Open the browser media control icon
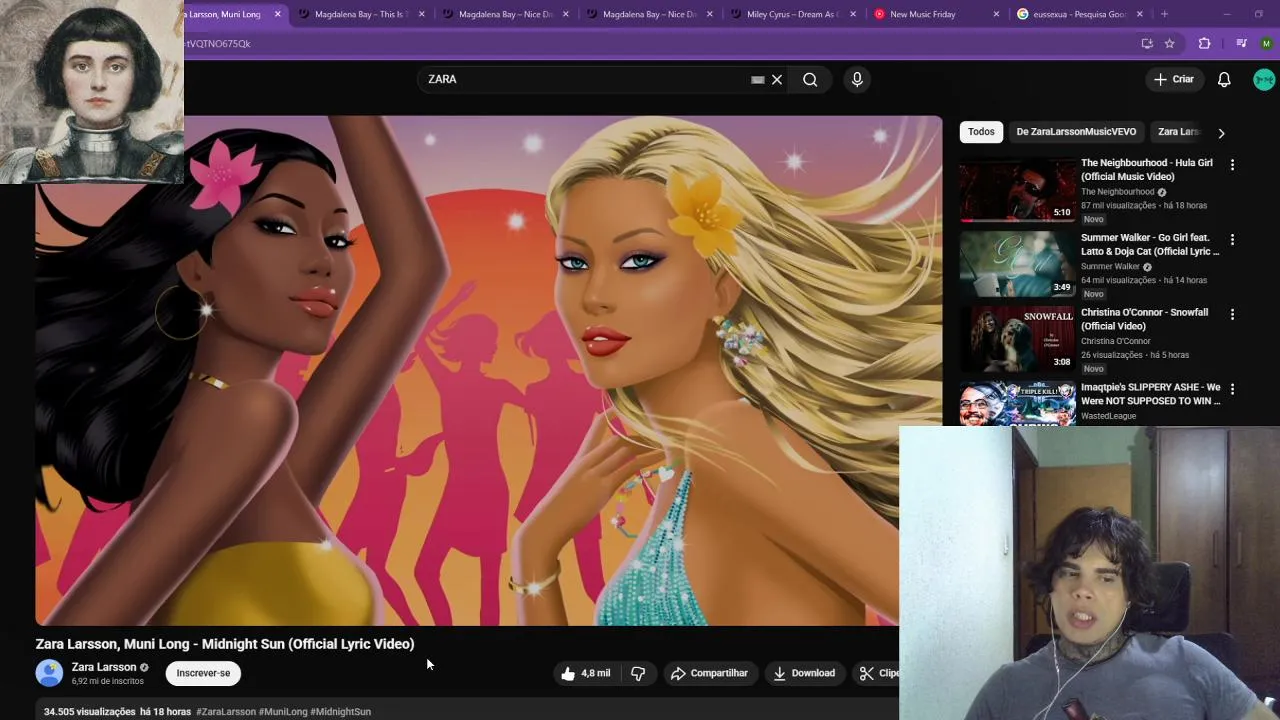The image size is (1280, 720). (1241, 43)
